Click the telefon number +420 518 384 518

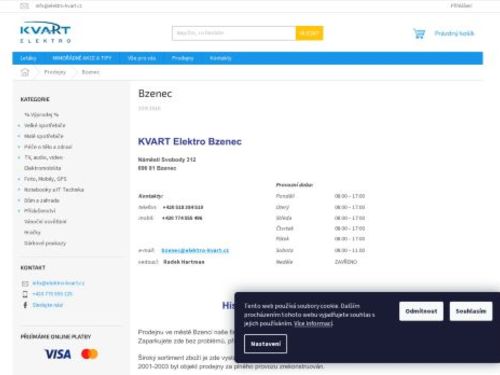[x=183, y=207]
